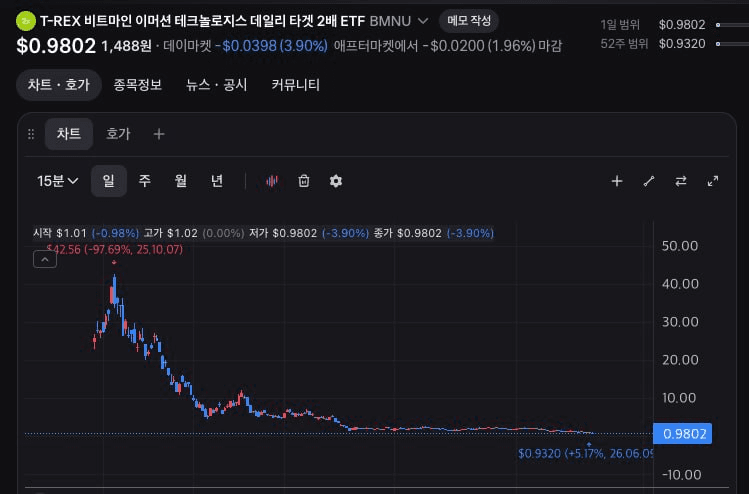Screen dimensions: 749x494
Task: Open the 15분 interval dropdown
Action: (57, 181)
